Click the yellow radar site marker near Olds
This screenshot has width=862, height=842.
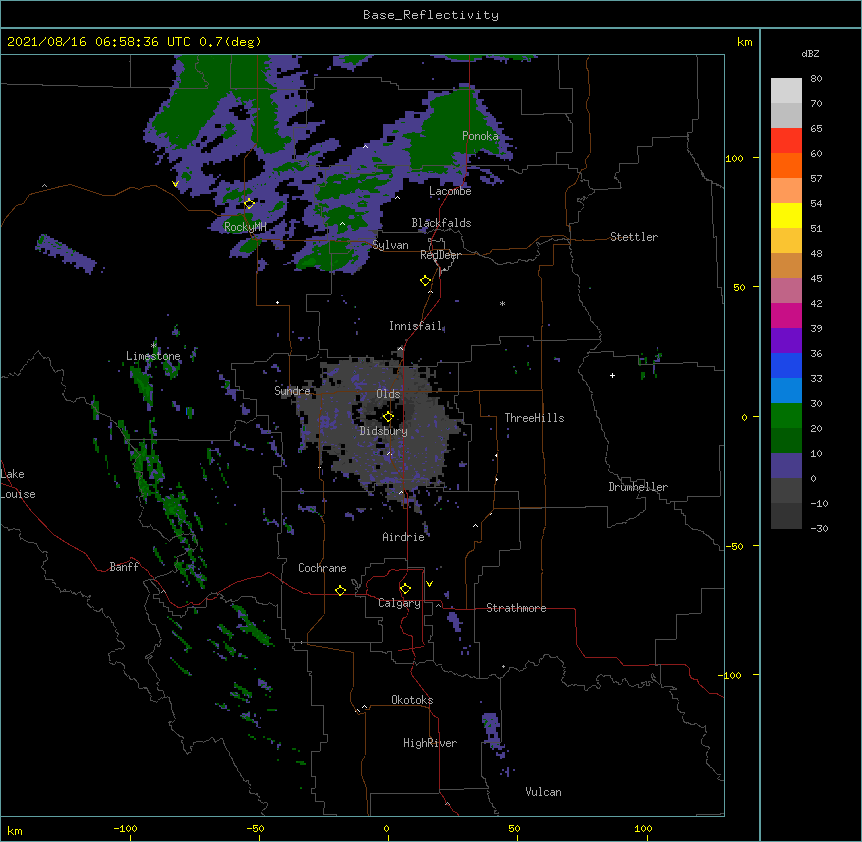click(388, 416)
